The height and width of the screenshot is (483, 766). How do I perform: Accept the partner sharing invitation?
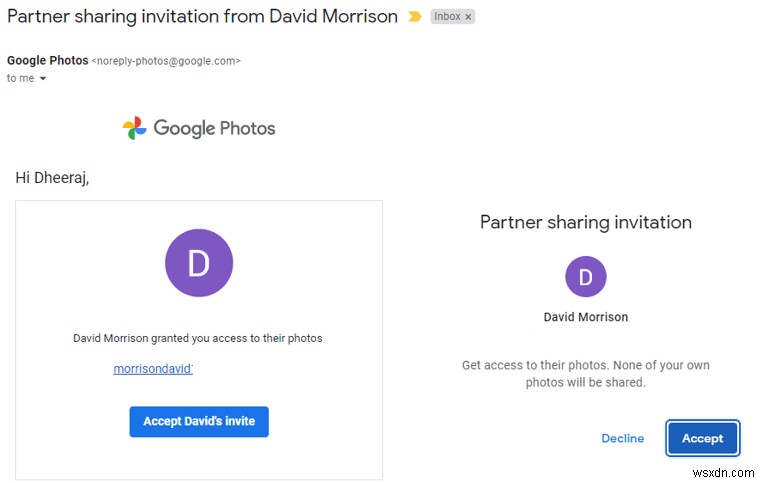click(702, 439)
